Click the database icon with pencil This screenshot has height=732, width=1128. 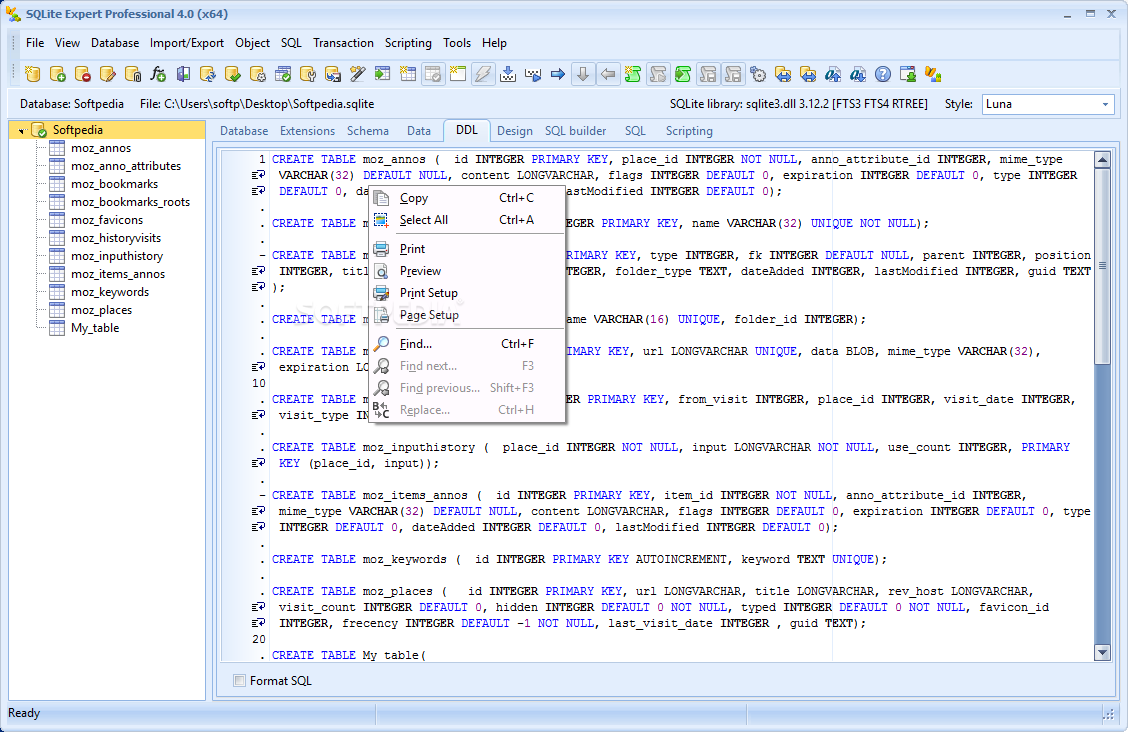[x=108, y=74]
